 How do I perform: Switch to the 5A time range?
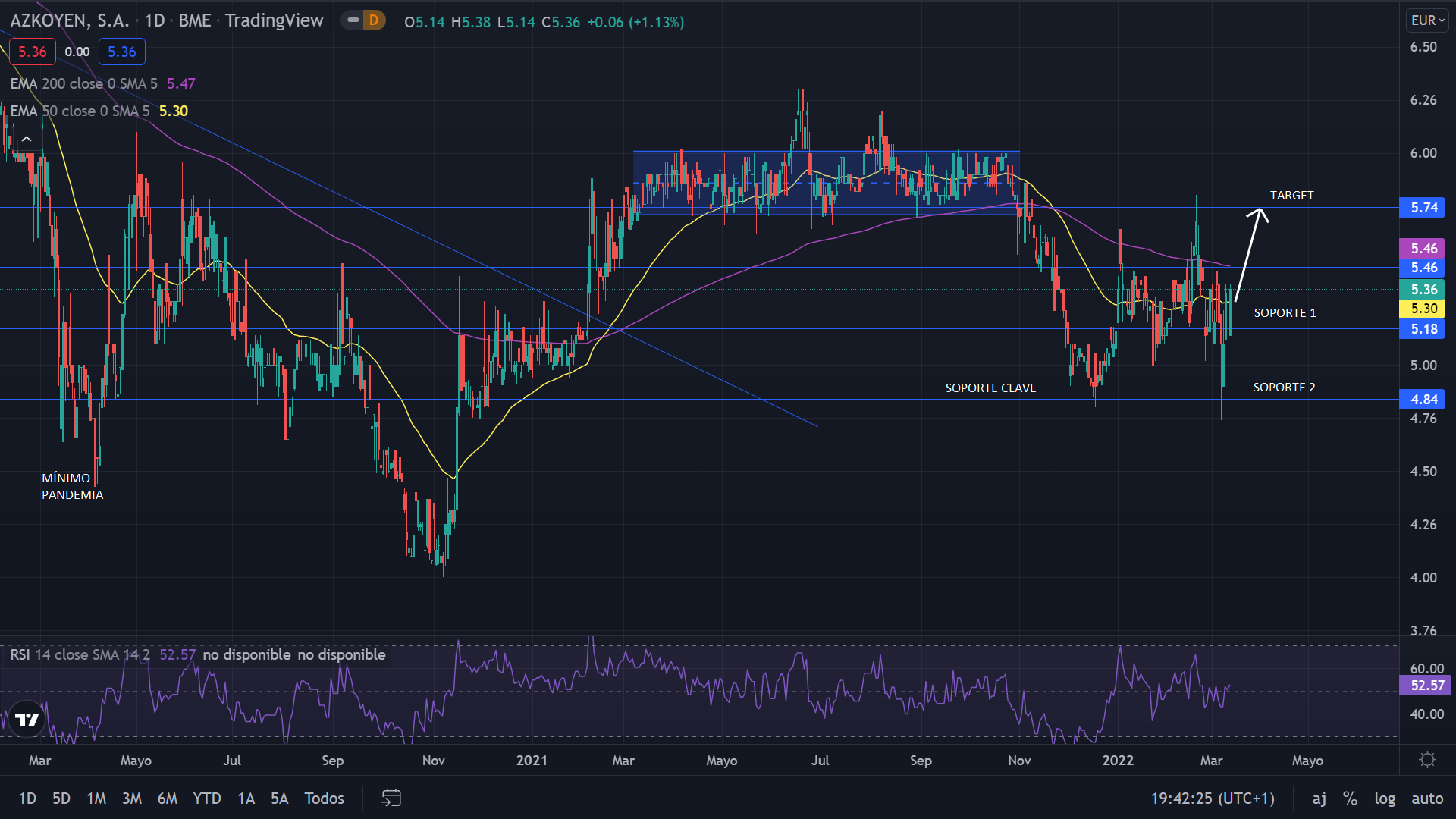point(279,798)
